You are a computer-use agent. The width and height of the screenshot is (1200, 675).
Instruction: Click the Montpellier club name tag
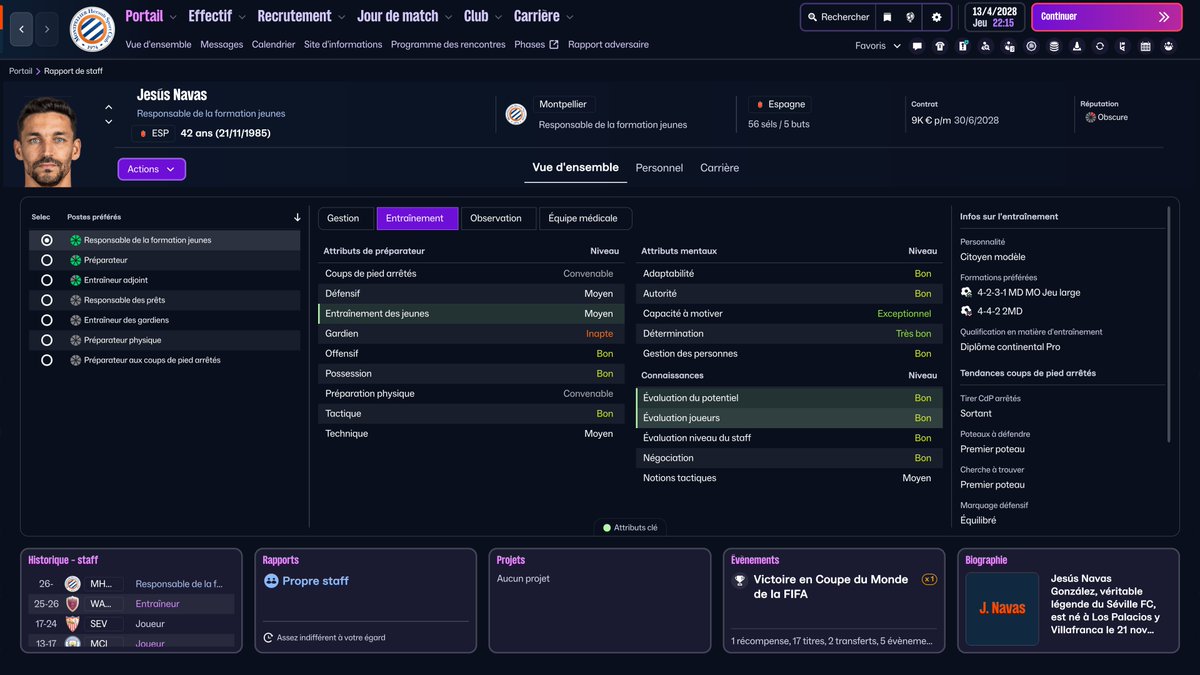(565, 104)
